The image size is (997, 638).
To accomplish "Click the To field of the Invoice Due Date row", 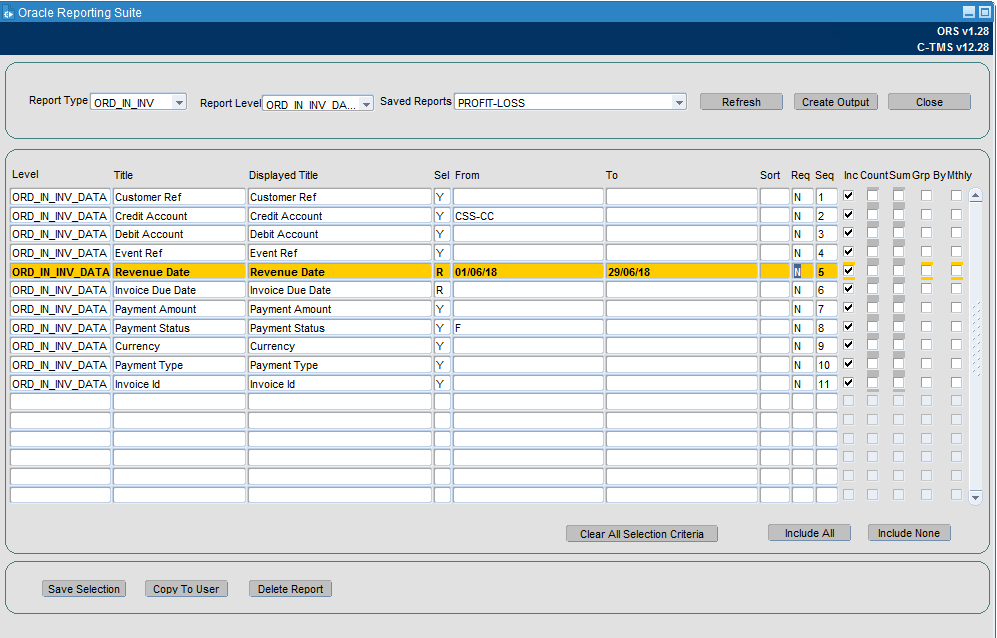I will coord(682,290).
